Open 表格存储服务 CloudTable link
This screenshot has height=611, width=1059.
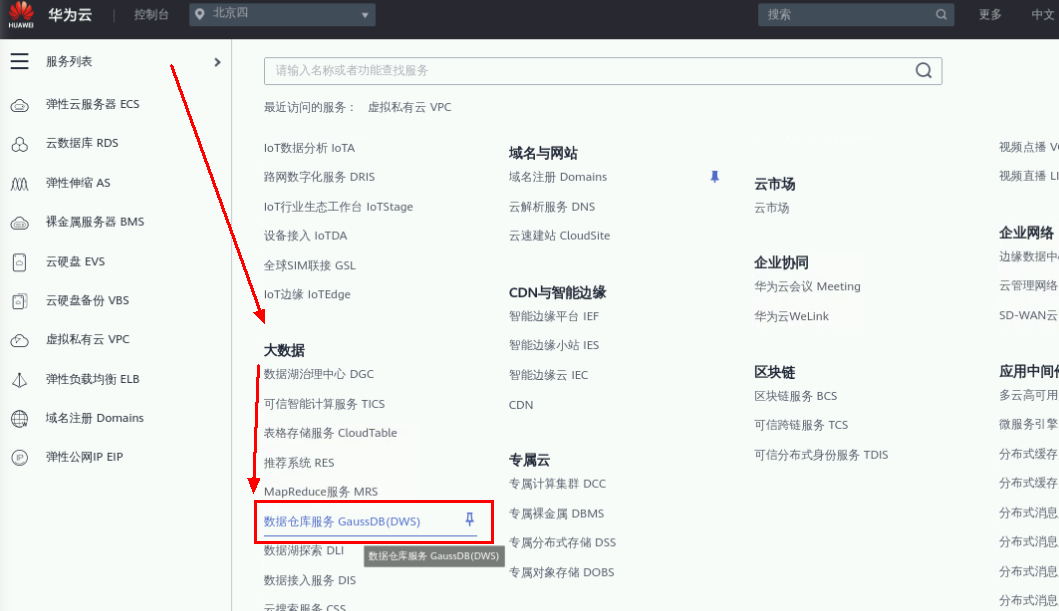(330, 433)
